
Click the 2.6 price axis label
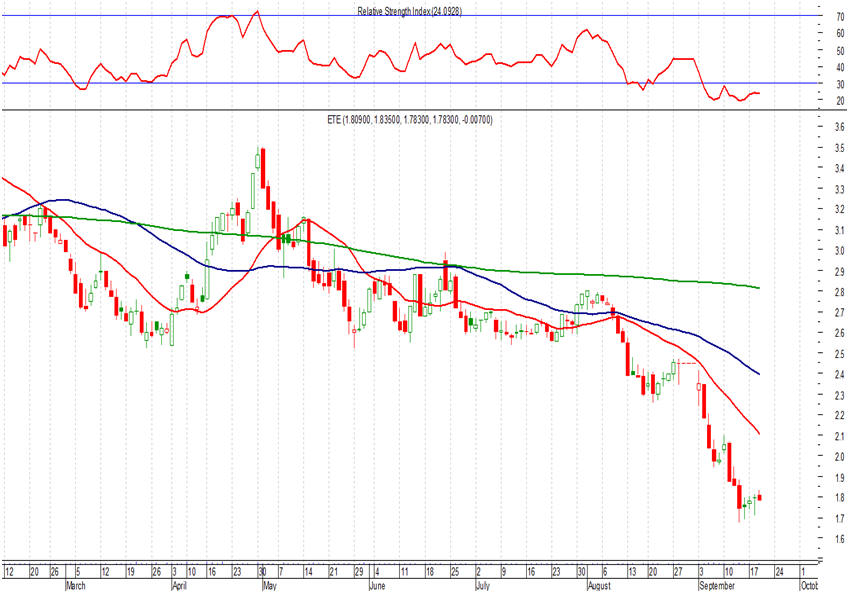[839, 333]
